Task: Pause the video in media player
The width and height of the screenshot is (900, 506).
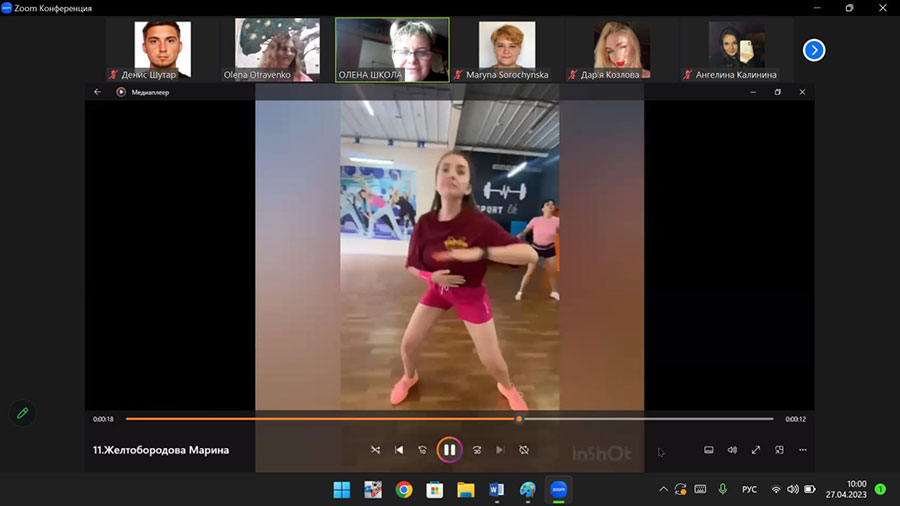Action: (449, 450)
